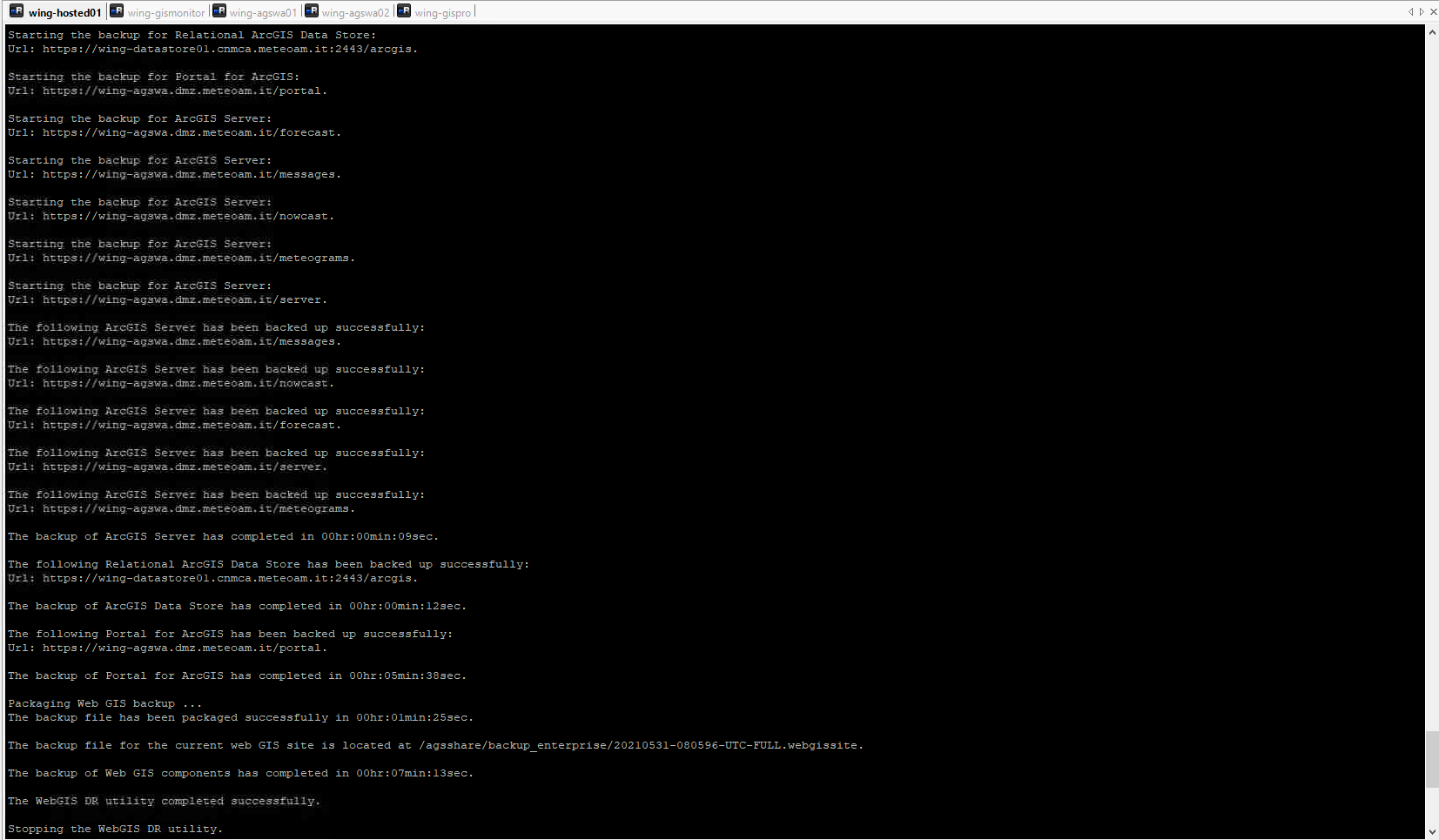The height and width of the screenshot is (840, 1439).
Task: Click 'The backup of ArcGIS Server has completed' line
Action: (x=224, y=536)
